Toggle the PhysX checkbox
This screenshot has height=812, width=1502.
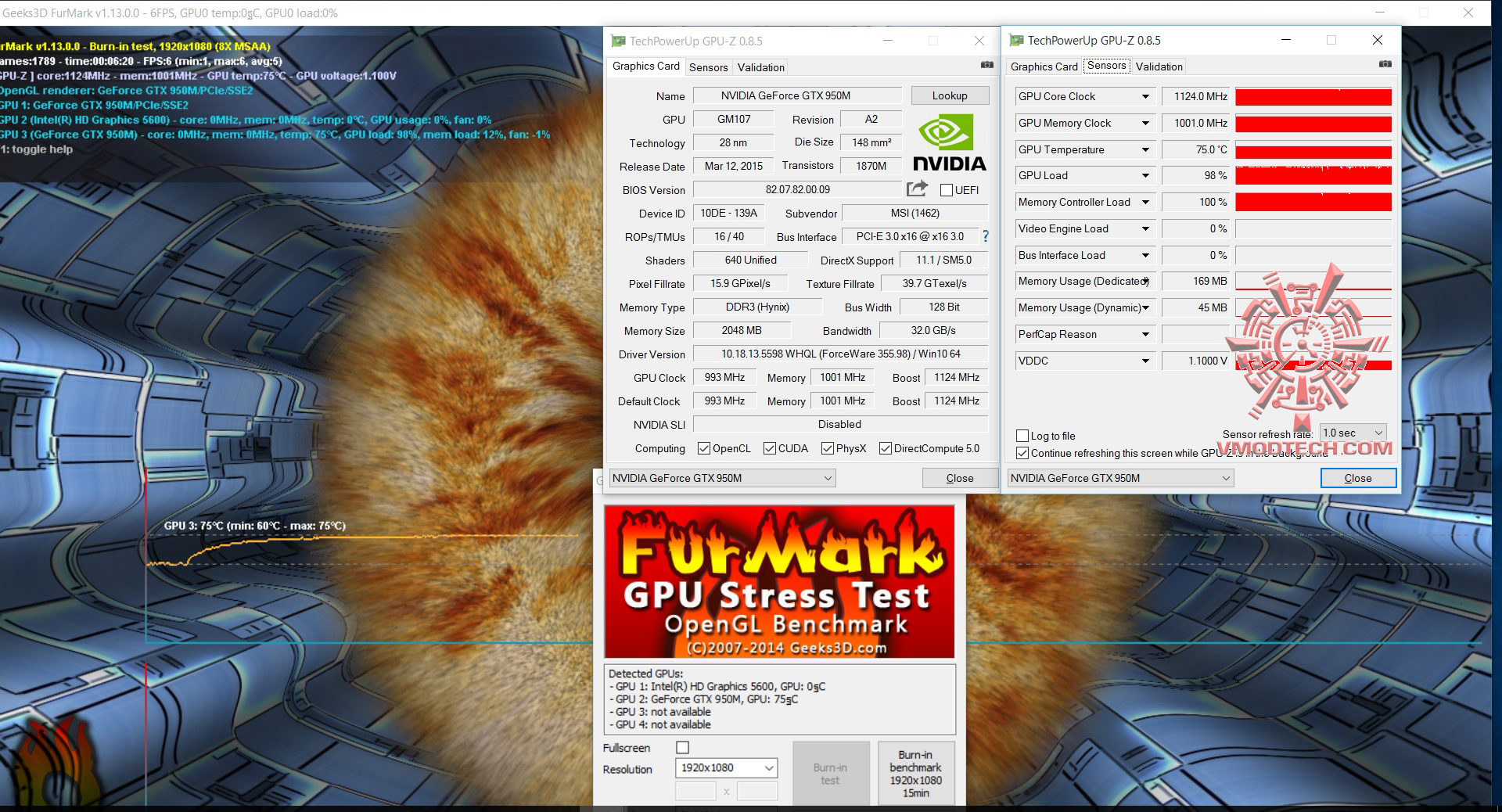pos(828,448)
